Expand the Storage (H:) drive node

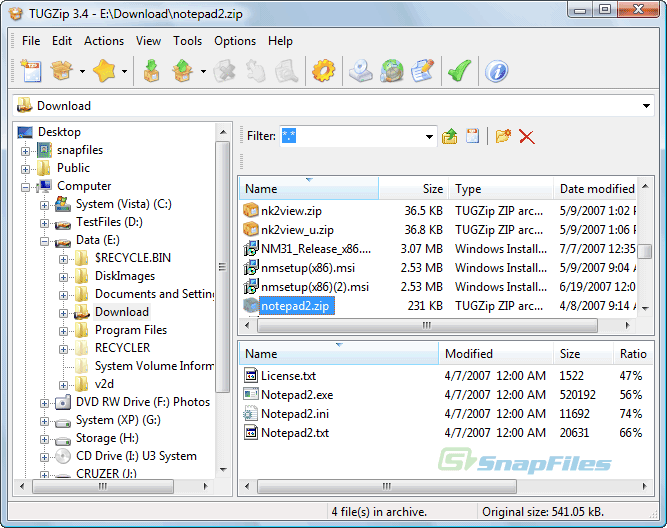coord(44,439)
